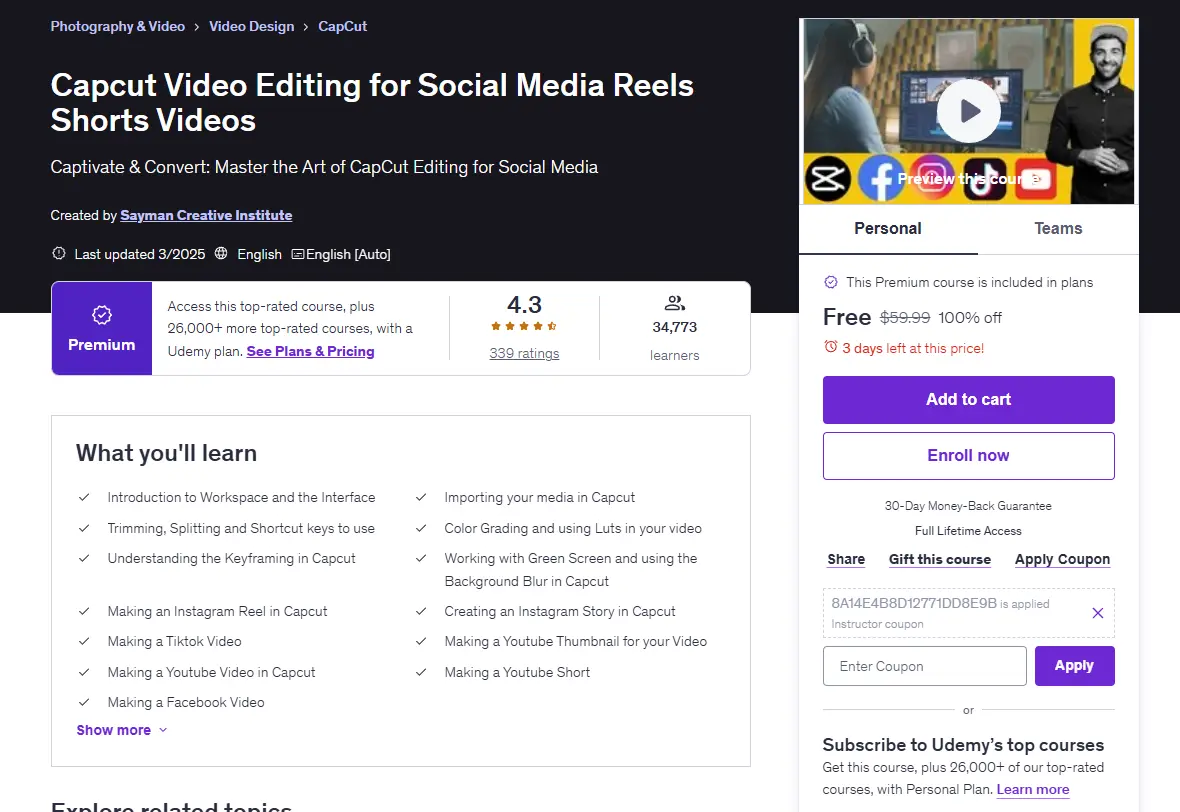Viewport: 1180px width, 812px height.
Task: Focus the Enter Coupon field
Action: coord(924,666)
